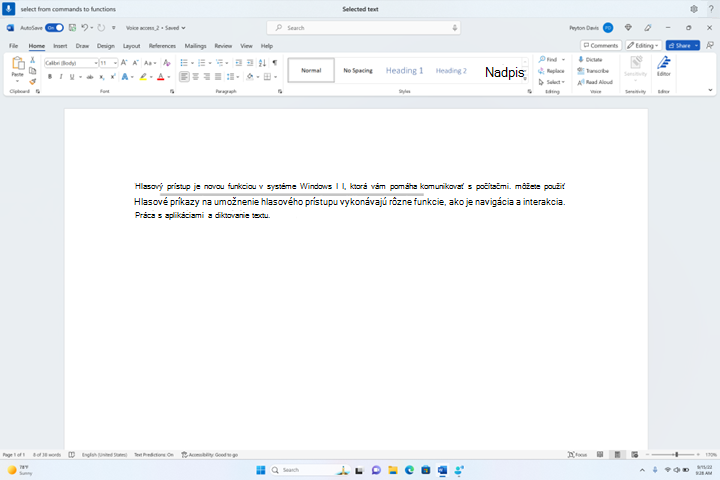Expand the font size dropdown
The height and width of the screenshot is (480, 720).
[x=115, y=63]
